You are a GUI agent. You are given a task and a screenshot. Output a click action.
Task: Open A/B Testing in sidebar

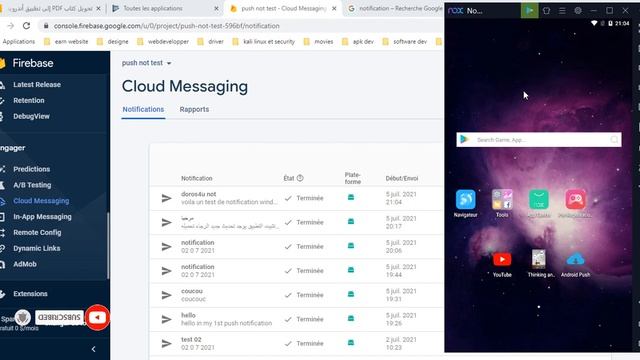[x=32, y=185]
